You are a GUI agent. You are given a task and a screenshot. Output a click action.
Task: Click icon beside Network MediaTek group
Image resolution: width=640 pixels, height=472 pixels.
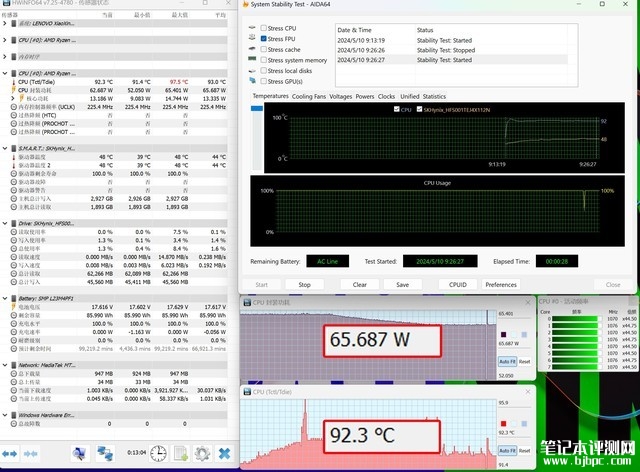pyautogui.click(x=14, y=365)
